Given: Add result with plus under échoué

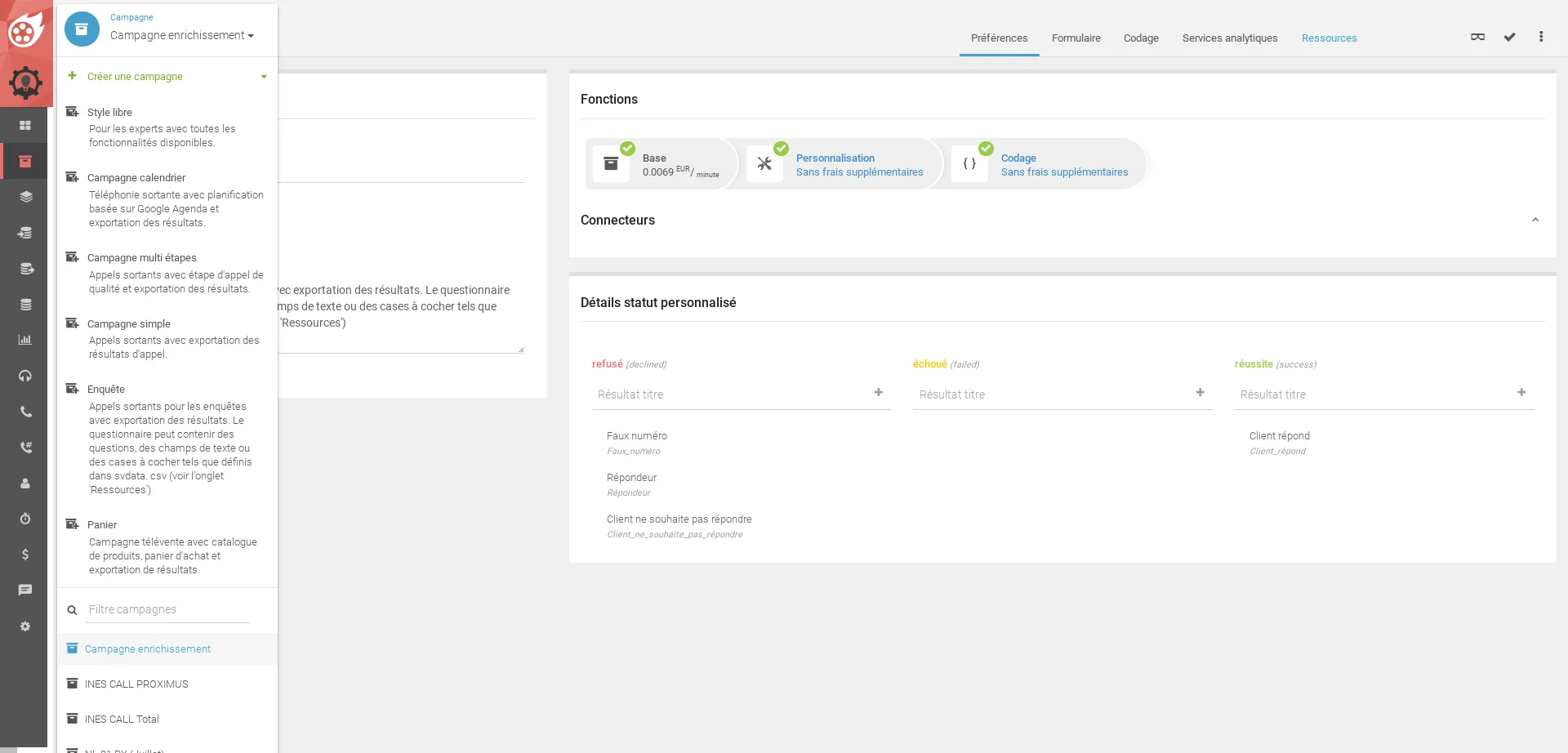Looking at the screenshot, I should 1200,393.
